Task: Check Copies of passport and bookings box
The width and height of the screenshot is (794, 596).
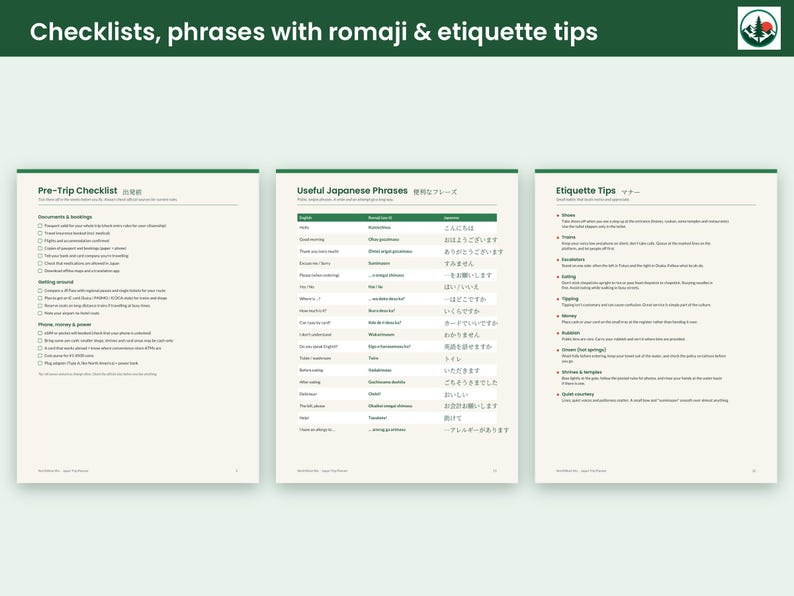Action: tap(40, 249)
